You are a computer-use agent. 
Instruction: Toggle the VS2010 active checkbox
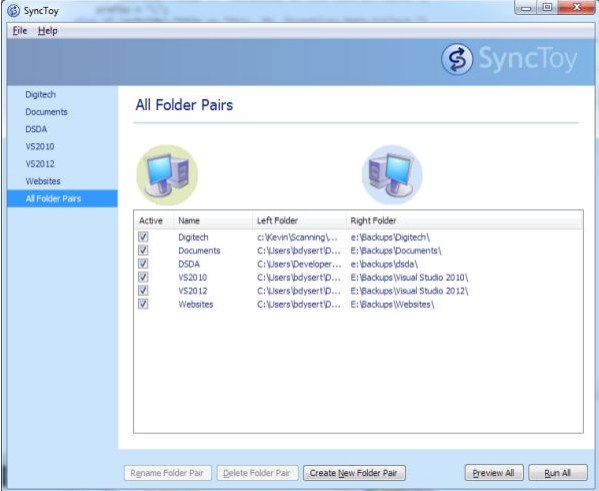(x=143, y=277)
